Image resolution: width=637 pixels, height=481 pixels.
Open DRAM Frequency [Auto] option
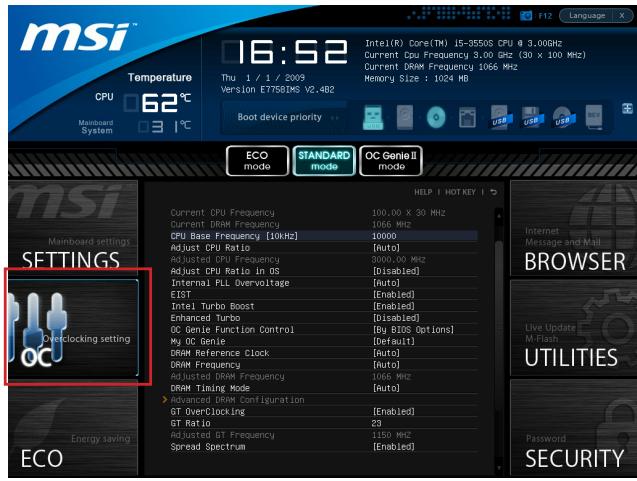coord(386,365)
